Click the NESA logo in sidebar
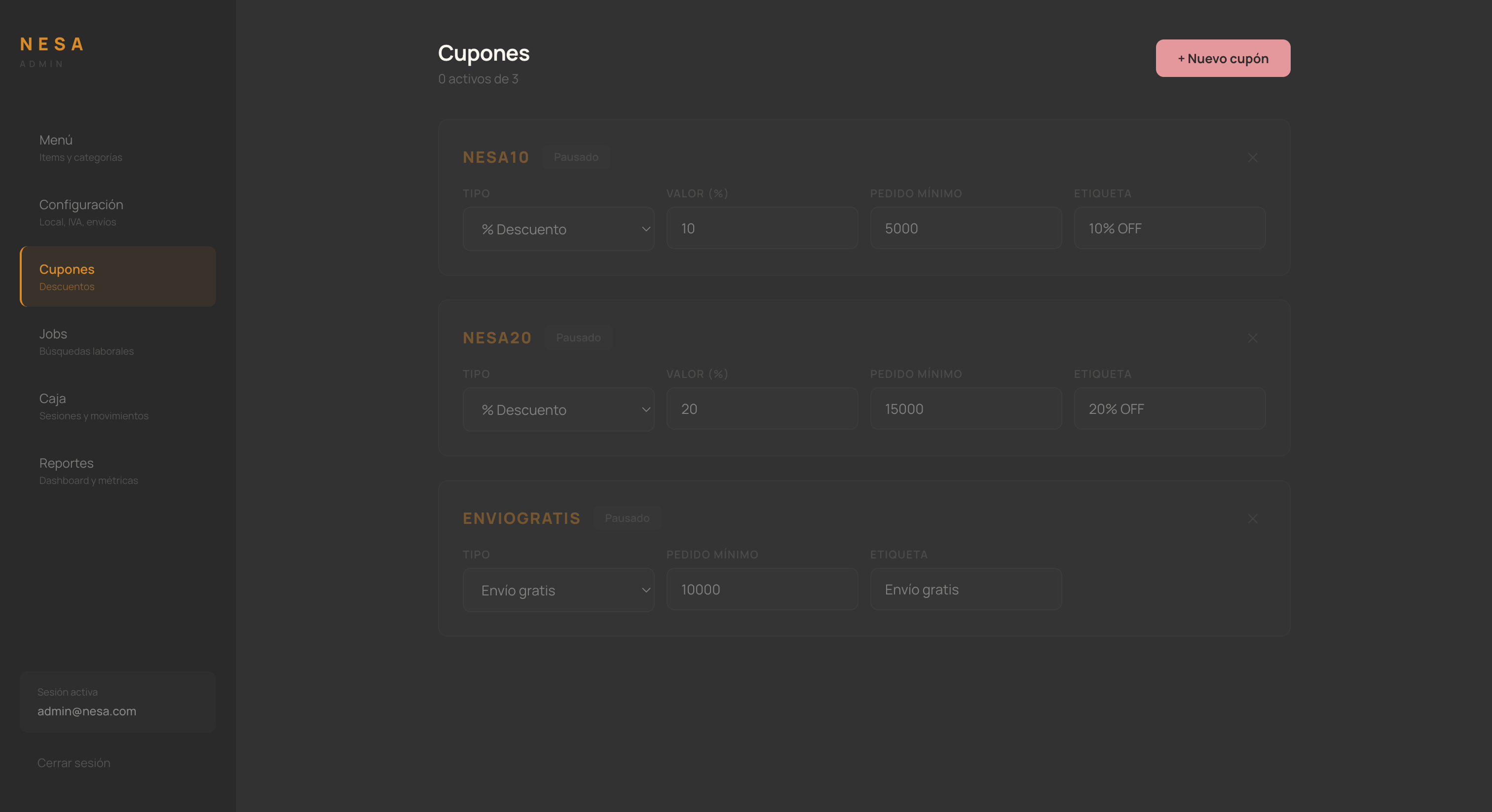Screen dimensions: 1492x812 (x=52, y=44)
